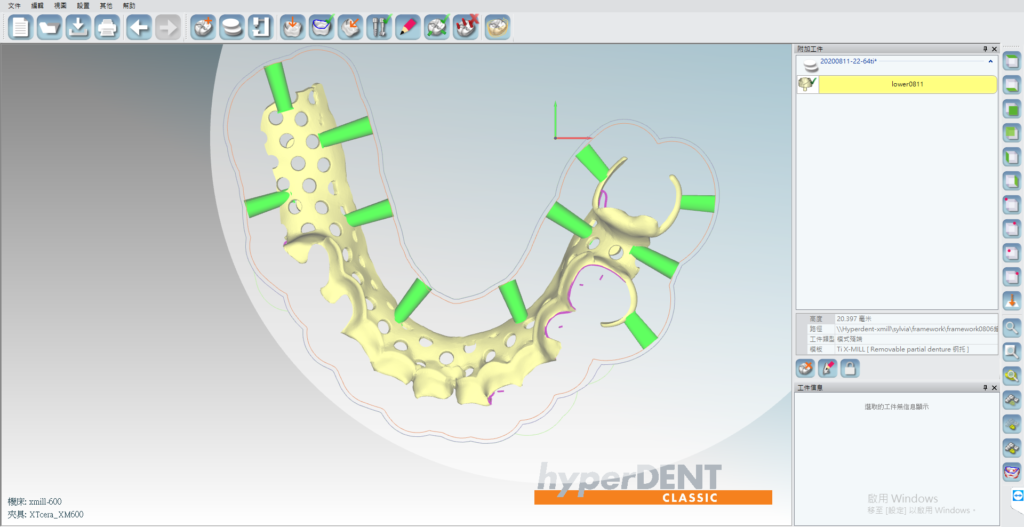Set connectors using the pins icon
The height and width of the screenshot is (527, 1024).
[x=379, y=27]
